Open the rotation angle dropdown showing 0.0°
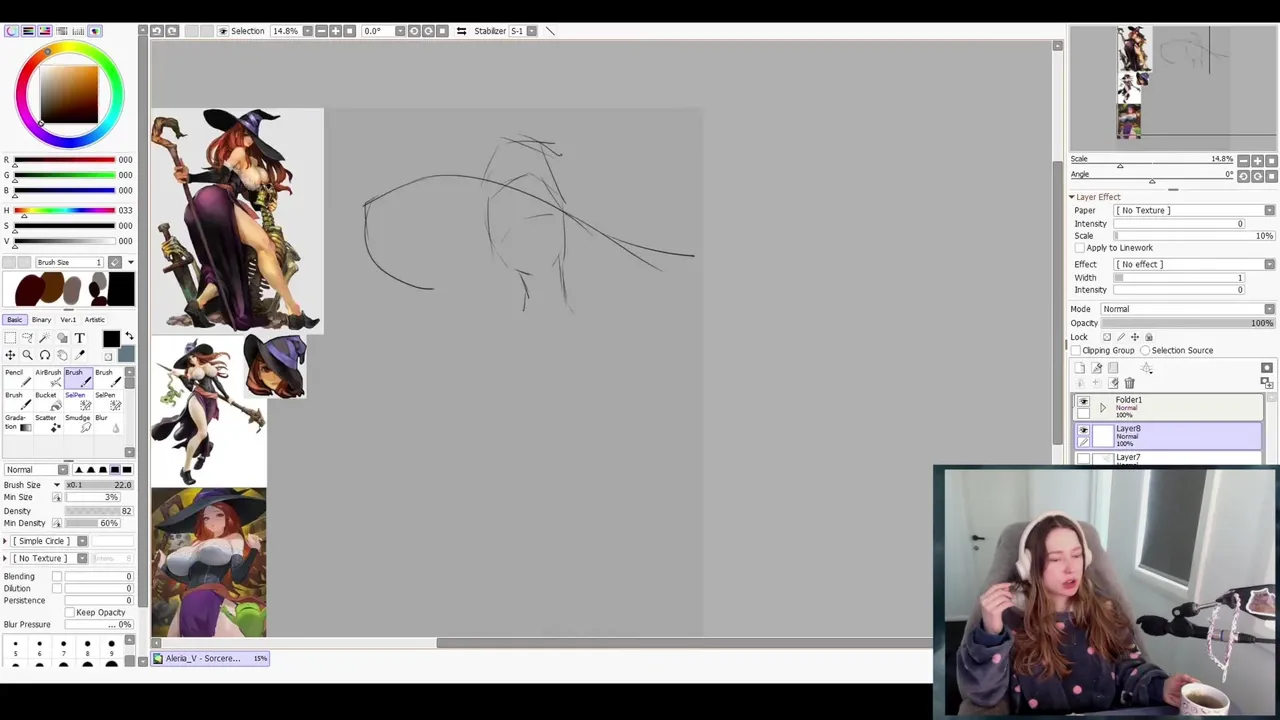This screenshot has height=720, width=1280. (400, 31)
